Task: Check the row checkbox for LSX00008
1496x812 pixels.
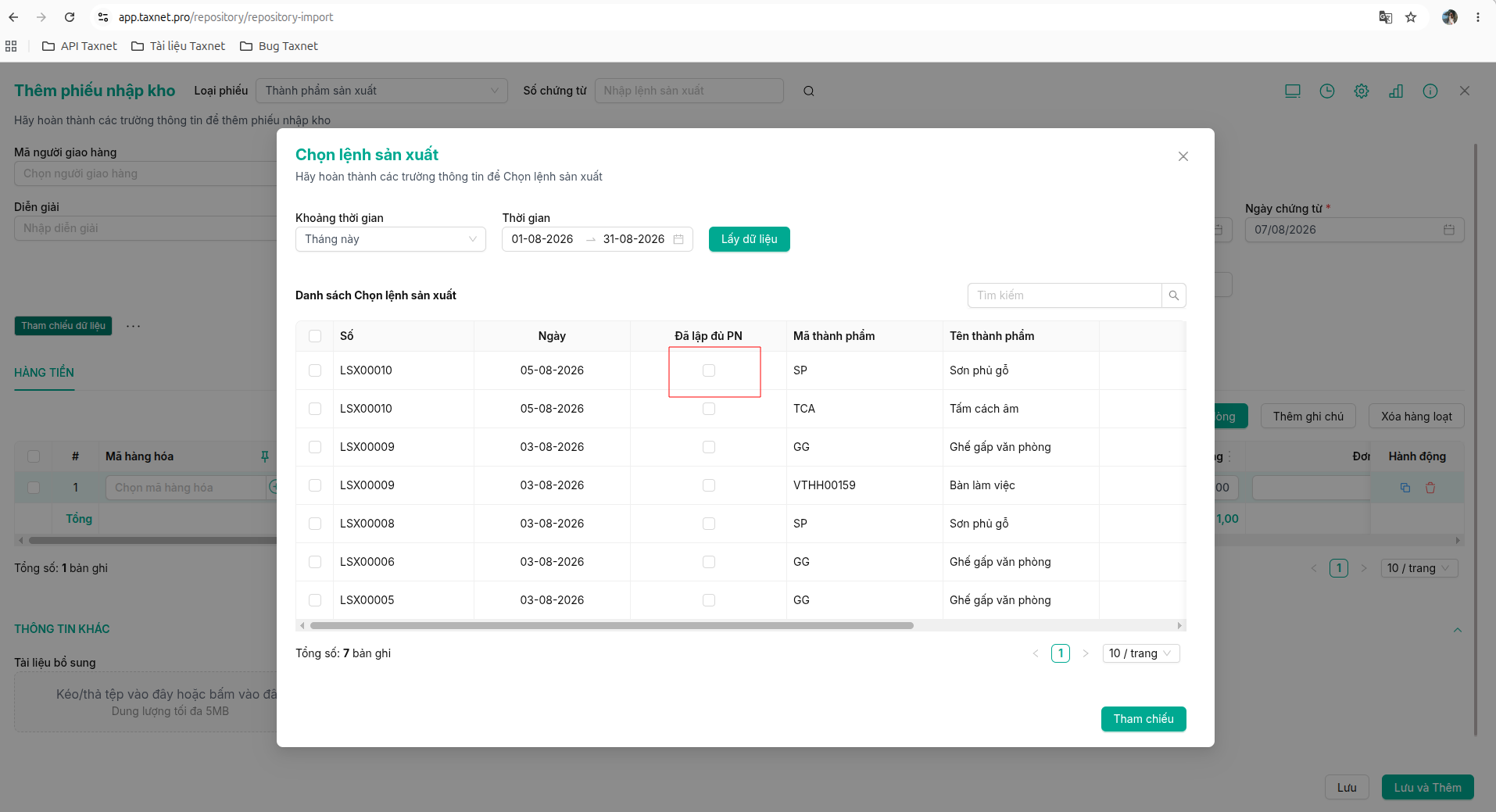Action: [x=315, y=524]
